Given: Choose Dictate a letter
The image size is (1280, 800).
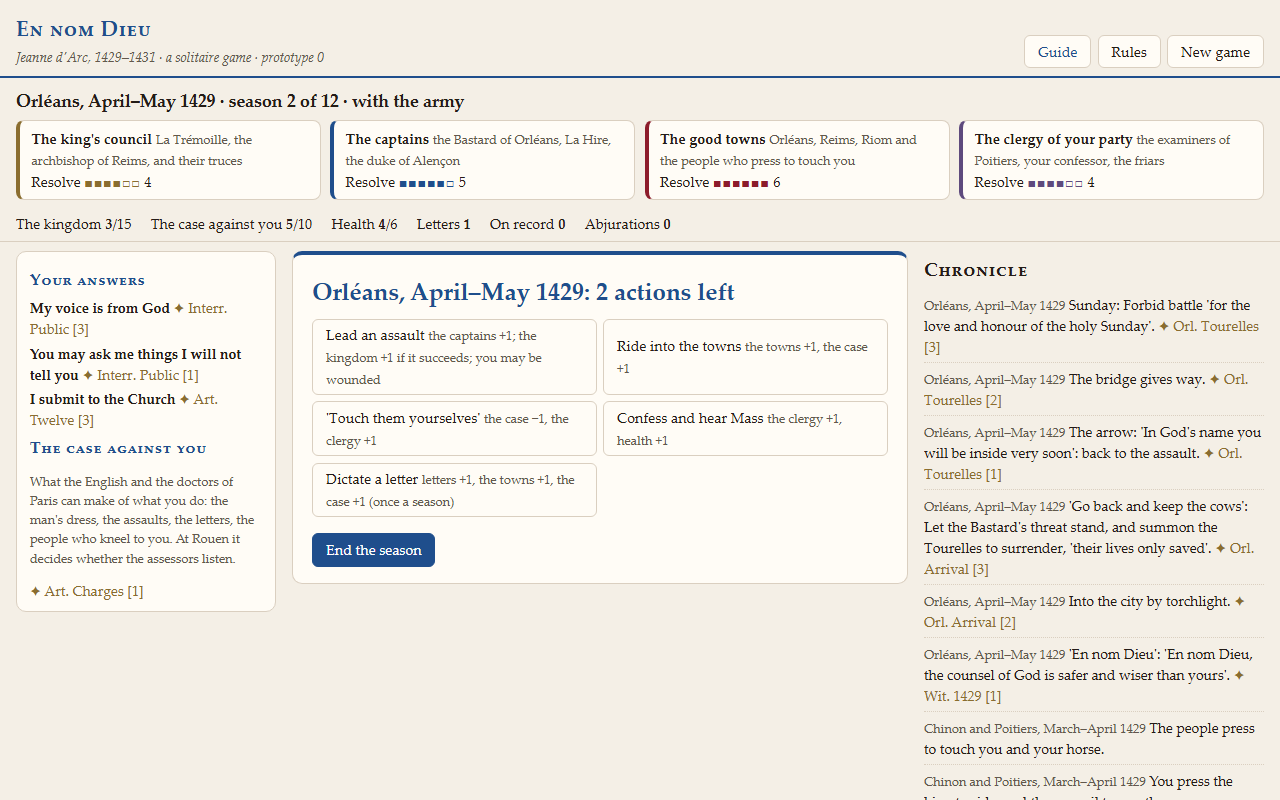Looking at the screenshot, I should point(454,490).
